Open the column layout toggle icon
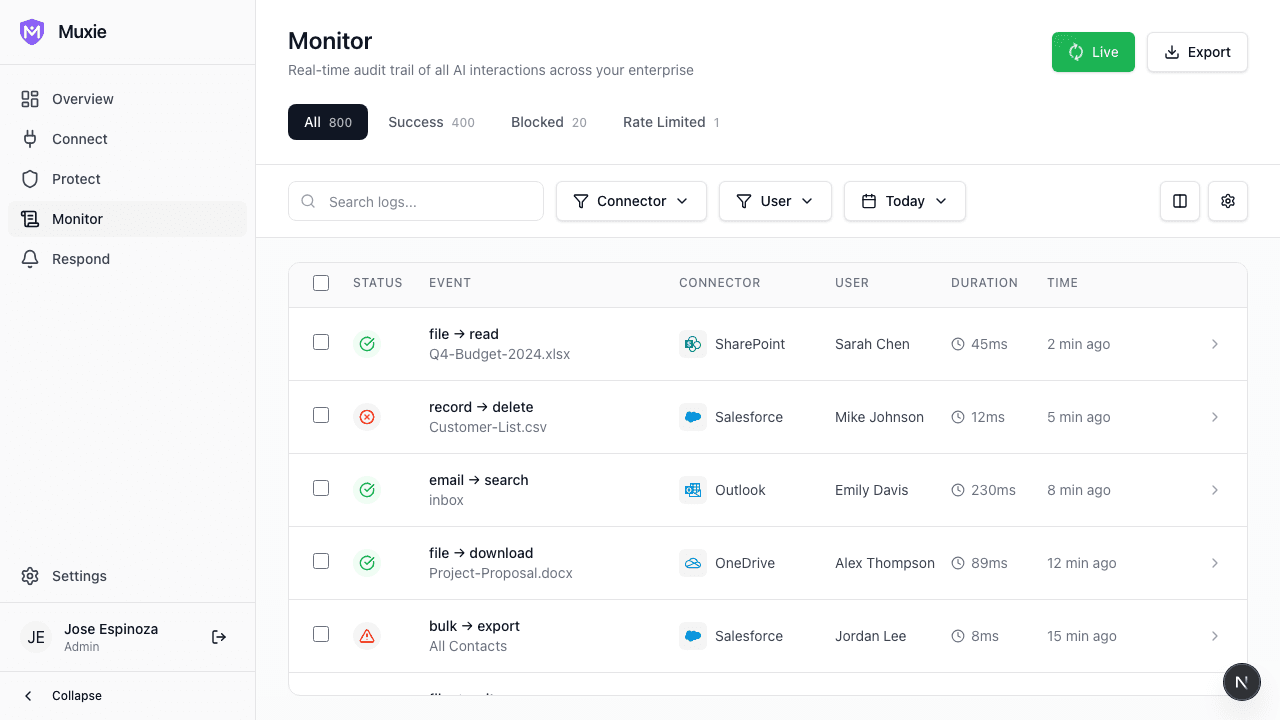The image size is (1280, 720). click(1180, 201)
